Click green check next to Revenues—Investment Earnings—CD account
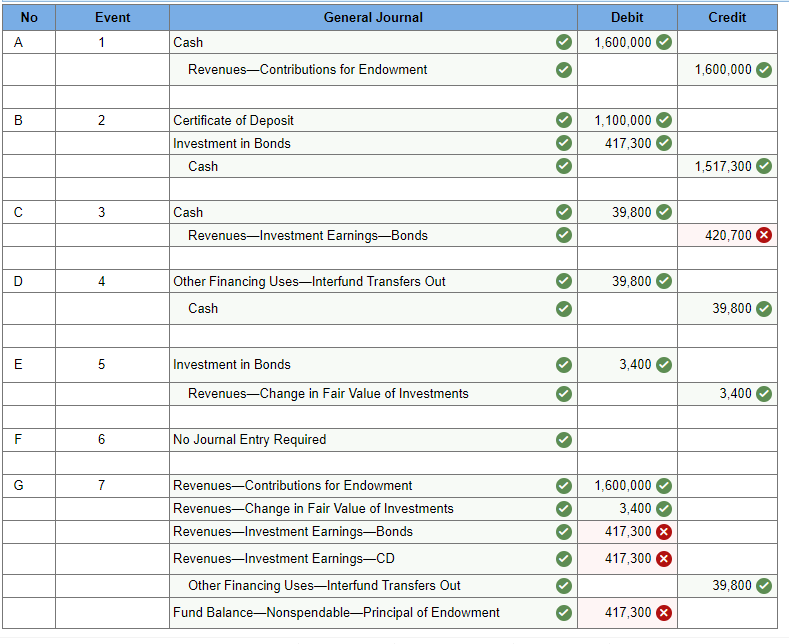Screen dimensions: 789x644 point(564,559)
